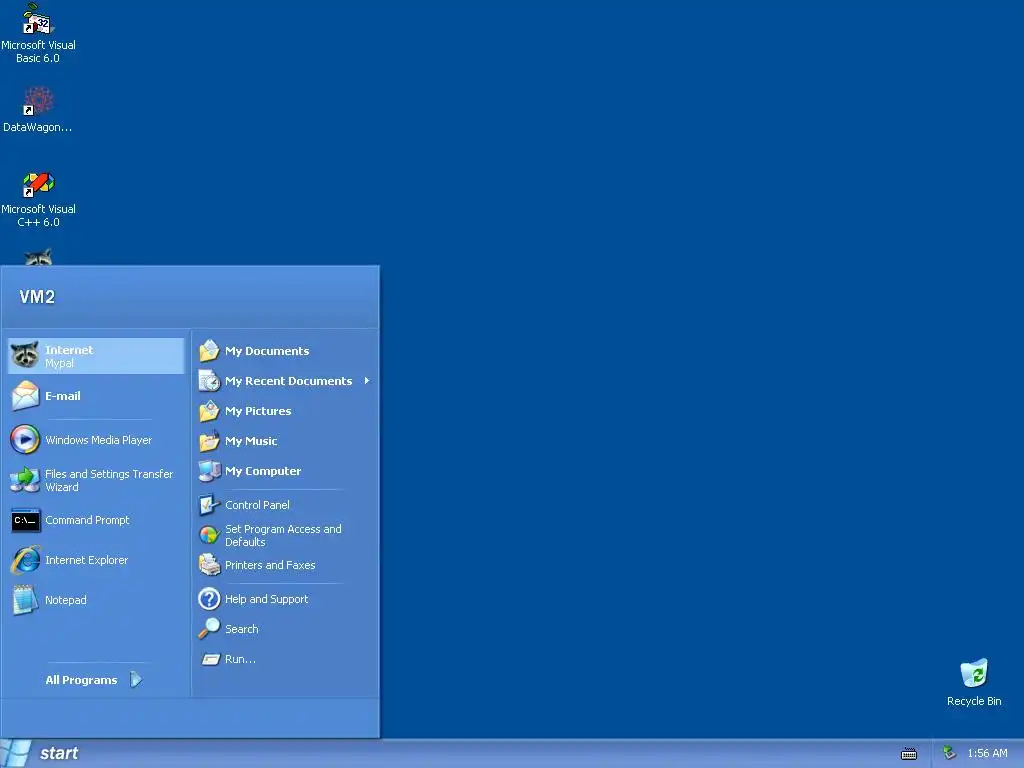
Task: Click the Mypal raccoon icon in Start menu
Action: coord(25,355)
